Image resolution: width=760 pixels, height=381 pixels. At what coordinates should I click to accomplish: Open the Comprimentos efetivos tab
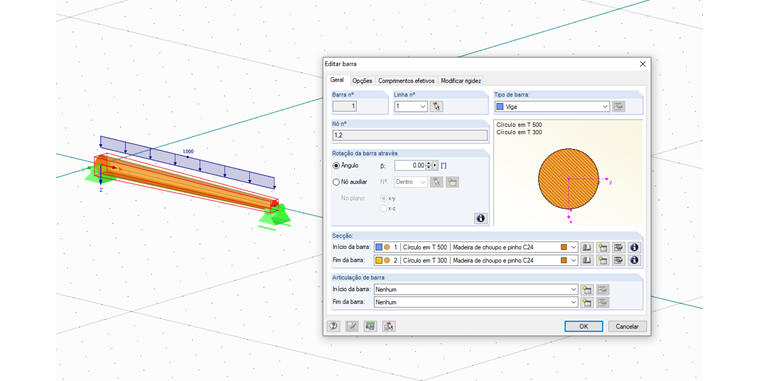pos(406,81)
